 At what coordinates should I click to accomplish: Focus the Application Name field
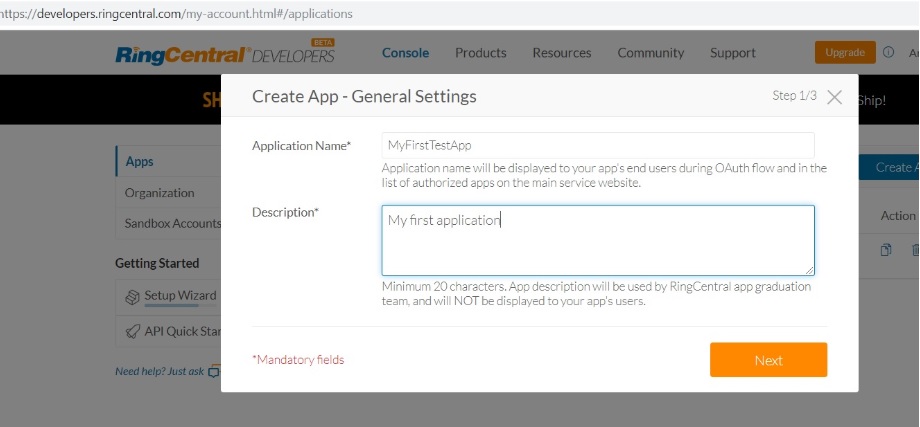pyautogui.click(x=597, y=145)
